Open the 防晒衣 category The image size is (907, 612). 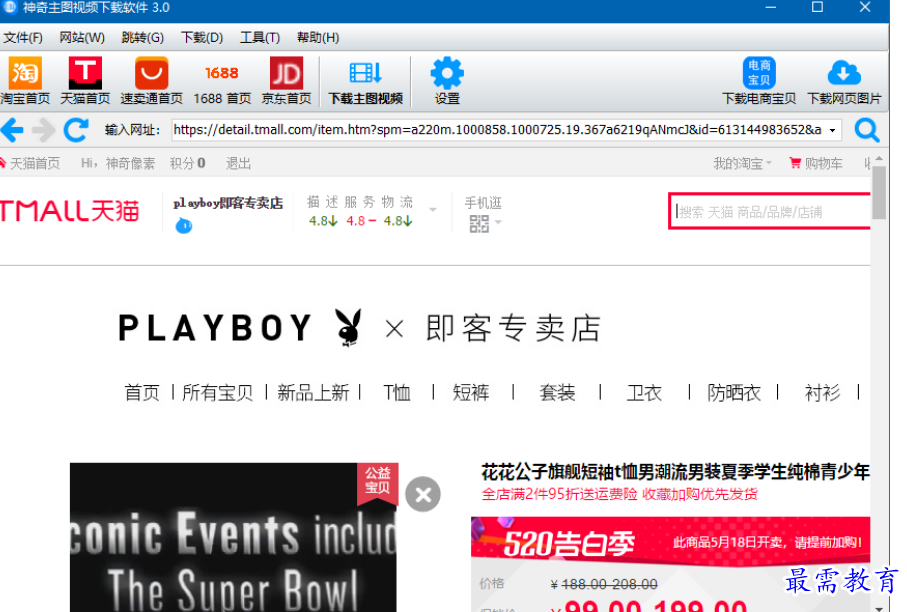734,393
